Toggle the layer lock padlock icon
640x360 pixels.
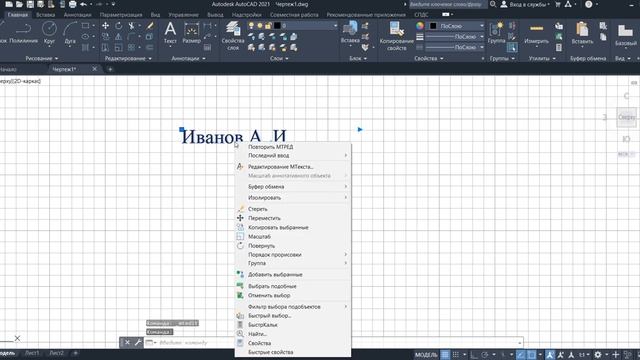[268, 26]
